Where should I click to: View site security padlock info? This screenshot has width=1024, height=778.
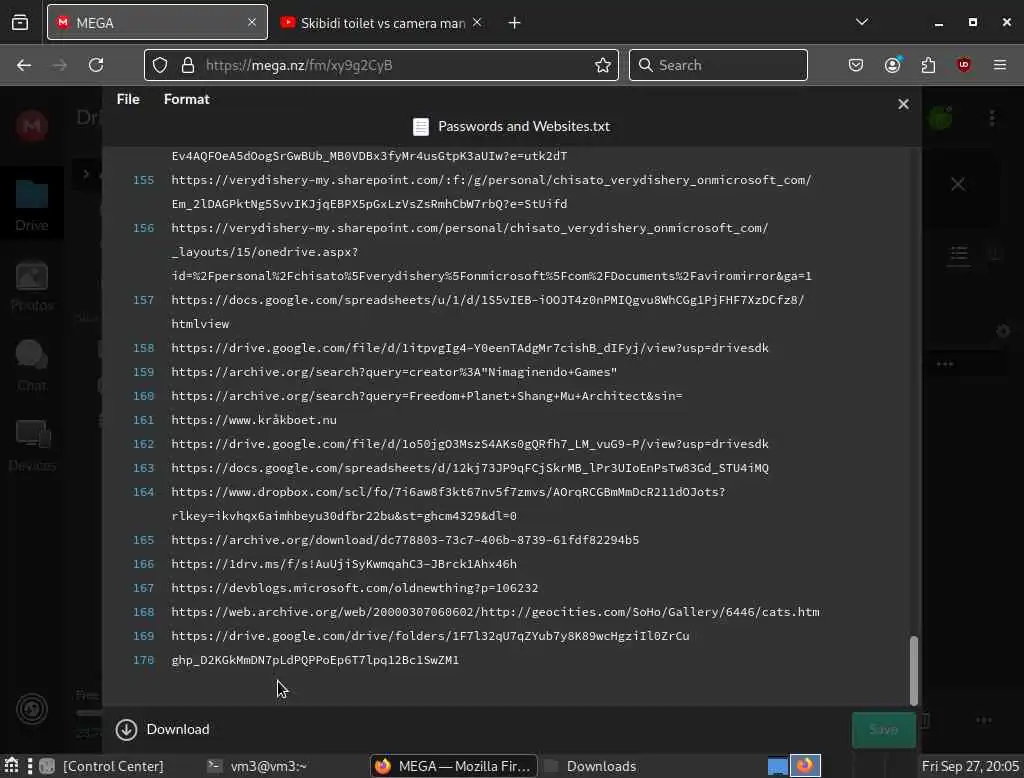[x=188, y=65]
